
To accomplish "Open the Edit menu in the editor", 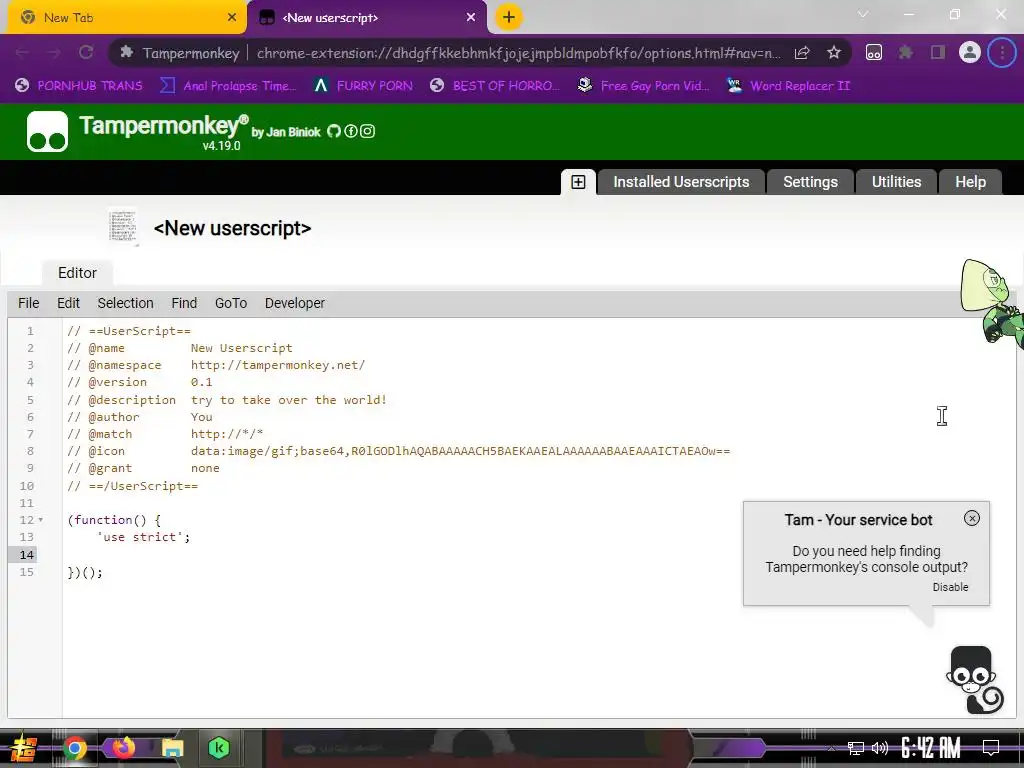I will [x=69, y=303].
